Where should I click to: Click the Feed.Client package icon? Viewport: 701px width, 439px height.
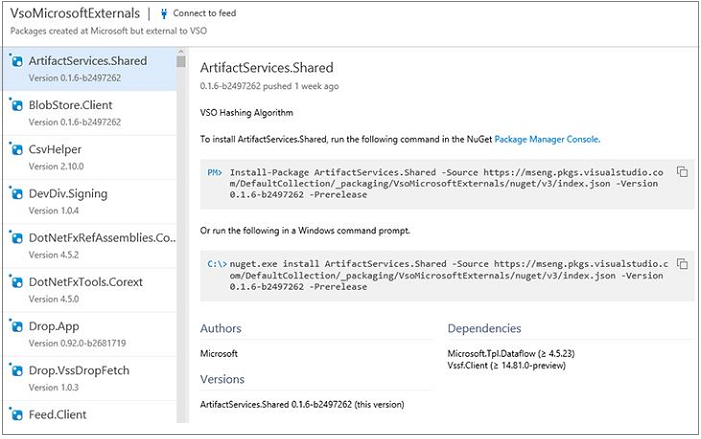17,414
